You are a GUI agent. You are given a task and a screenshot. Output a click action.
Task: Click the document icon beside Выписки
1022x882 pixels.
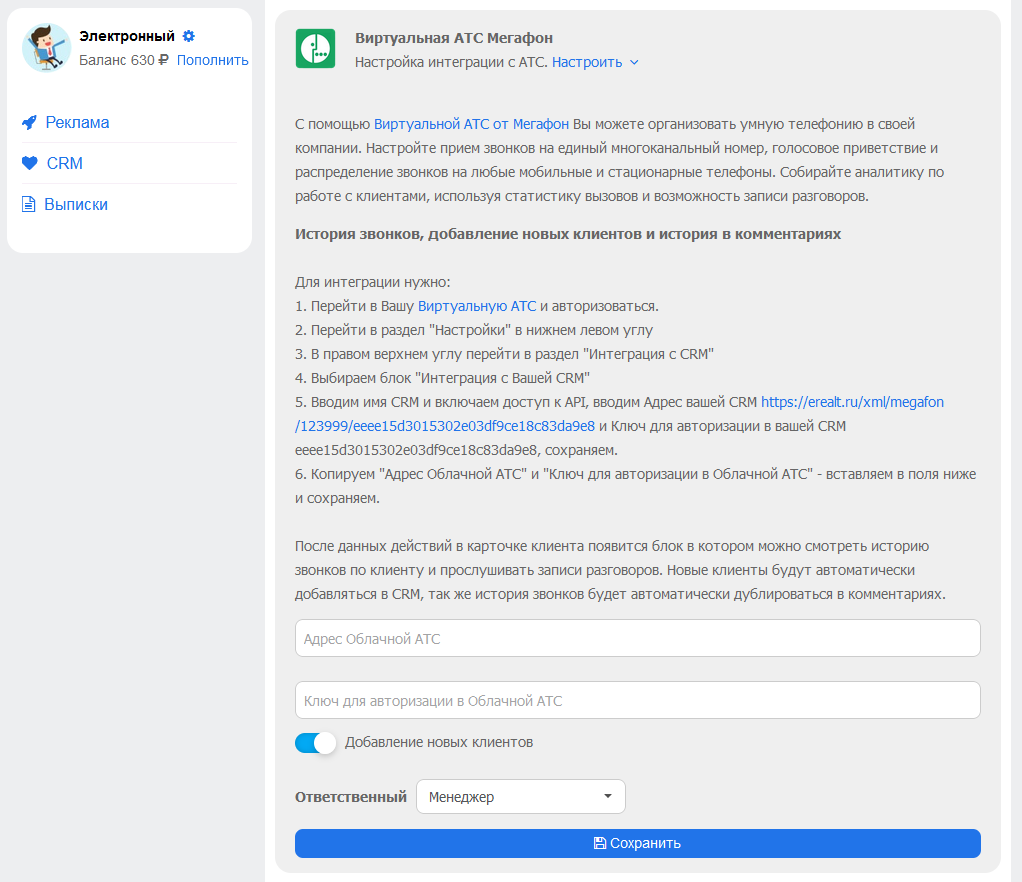[29, 204]
